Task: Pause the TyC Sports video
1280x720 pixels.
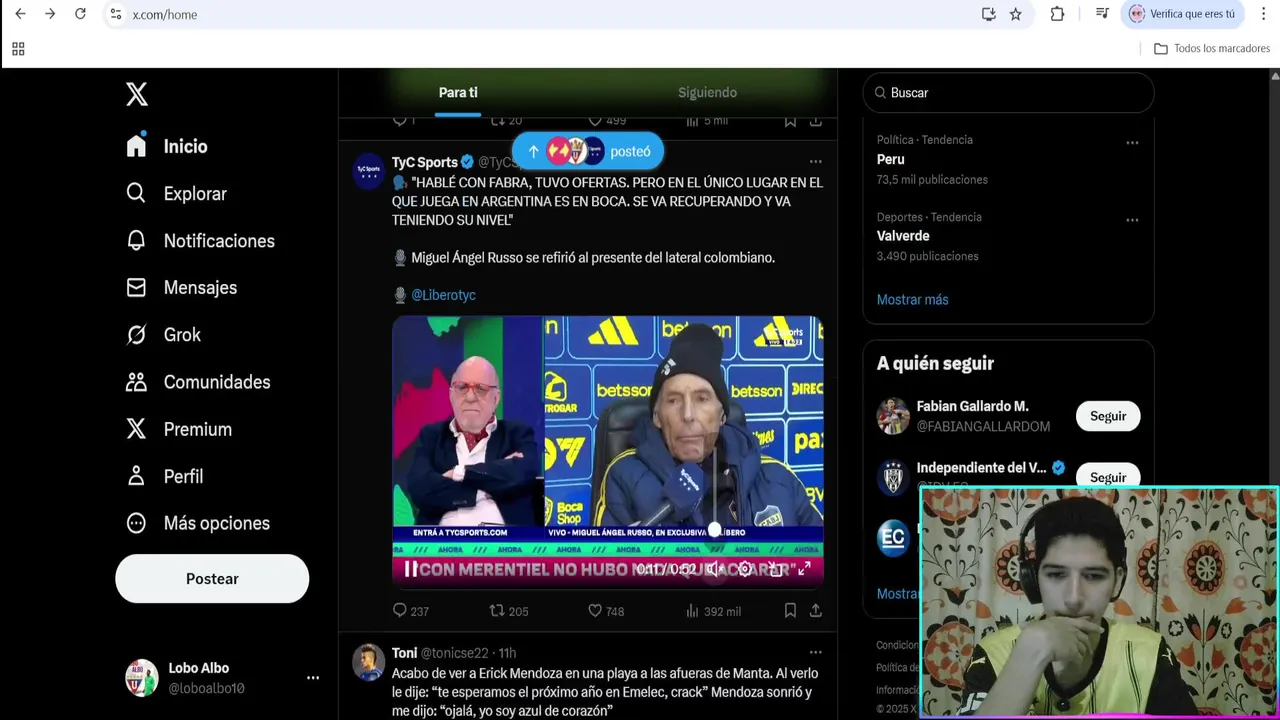Action: pyautogui.click(x=411, y=569)
